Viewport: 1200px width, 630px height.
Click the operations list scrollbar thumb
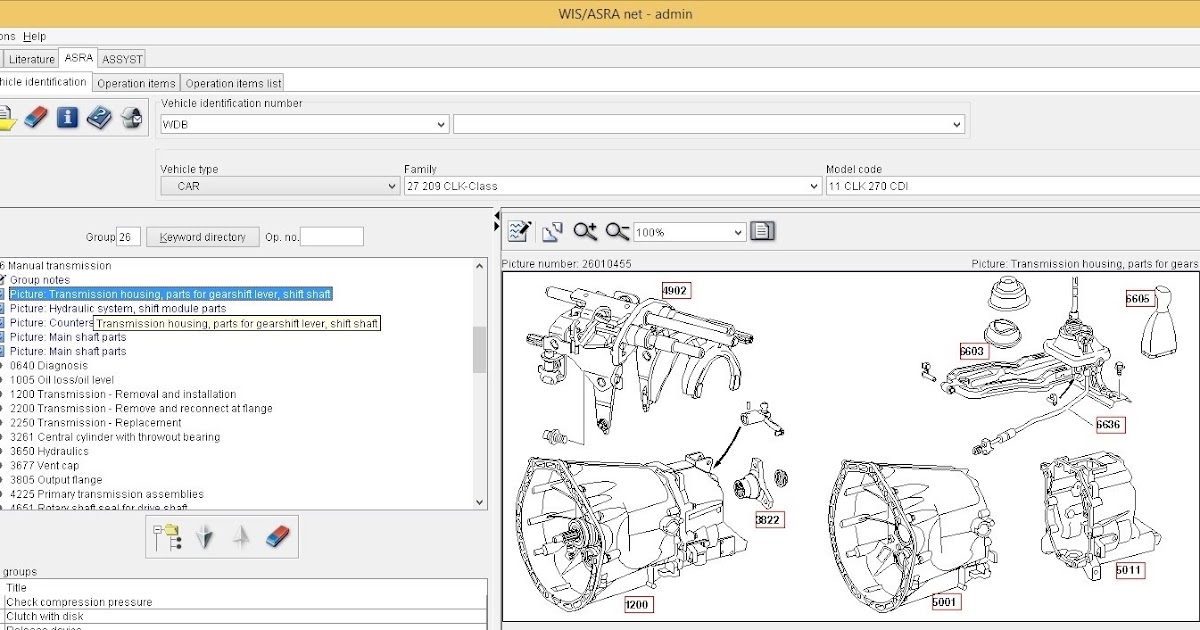click(x=479, y=349)
